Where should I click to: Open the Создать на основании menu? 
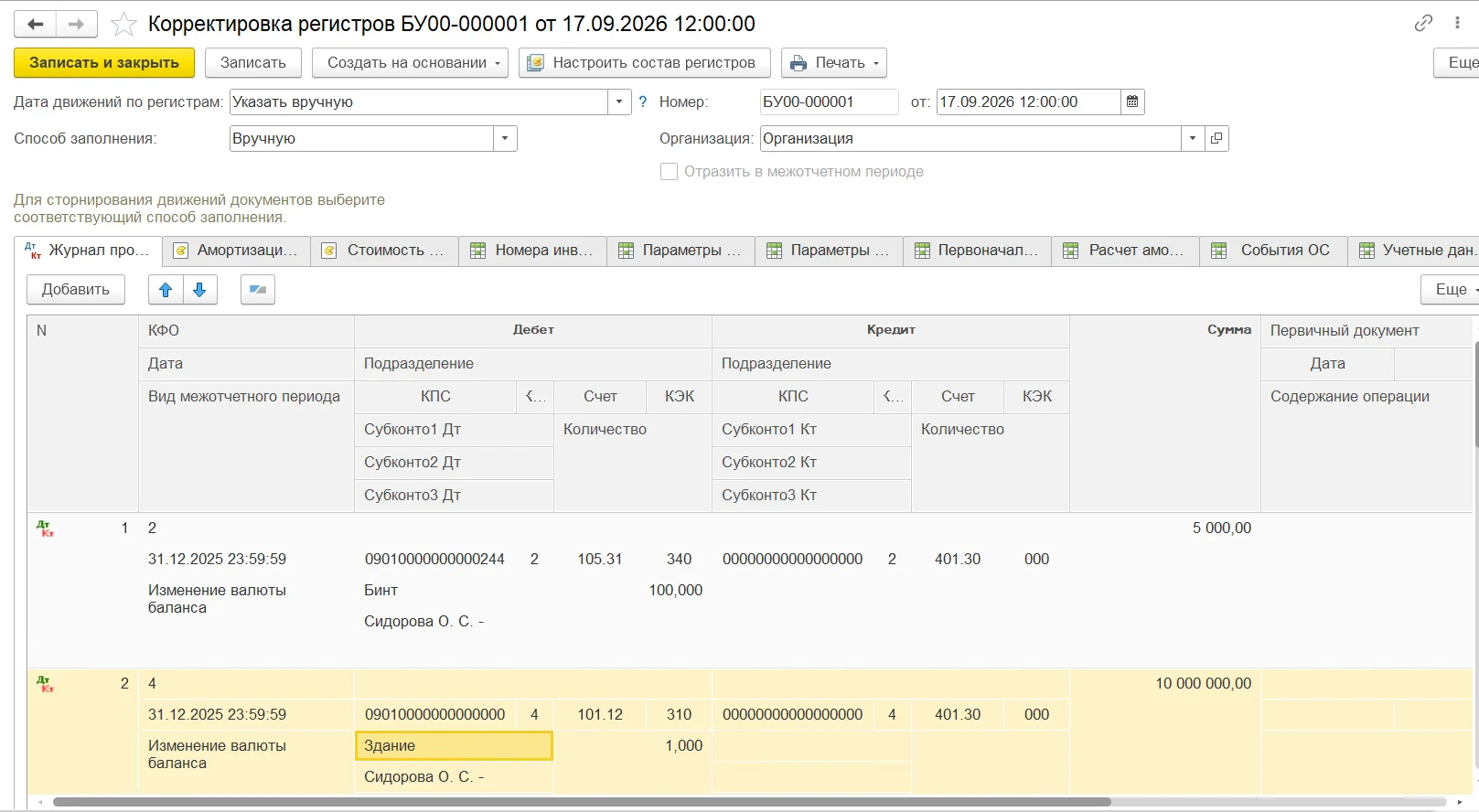coord(411,63)
